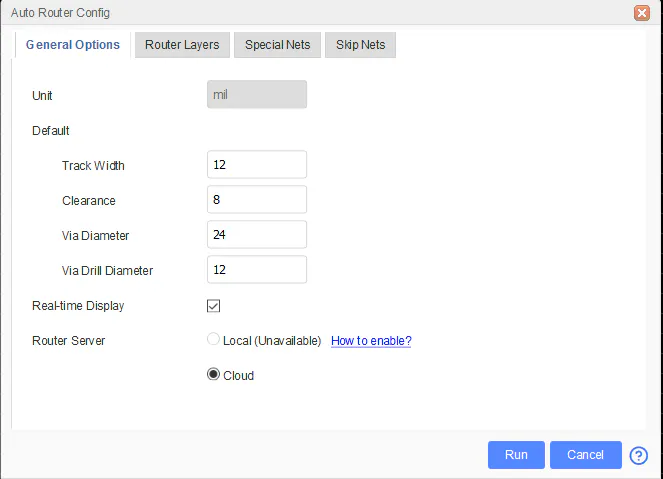Show the Skip Nets tab
663x479 pixels.
tap(361, 45)
